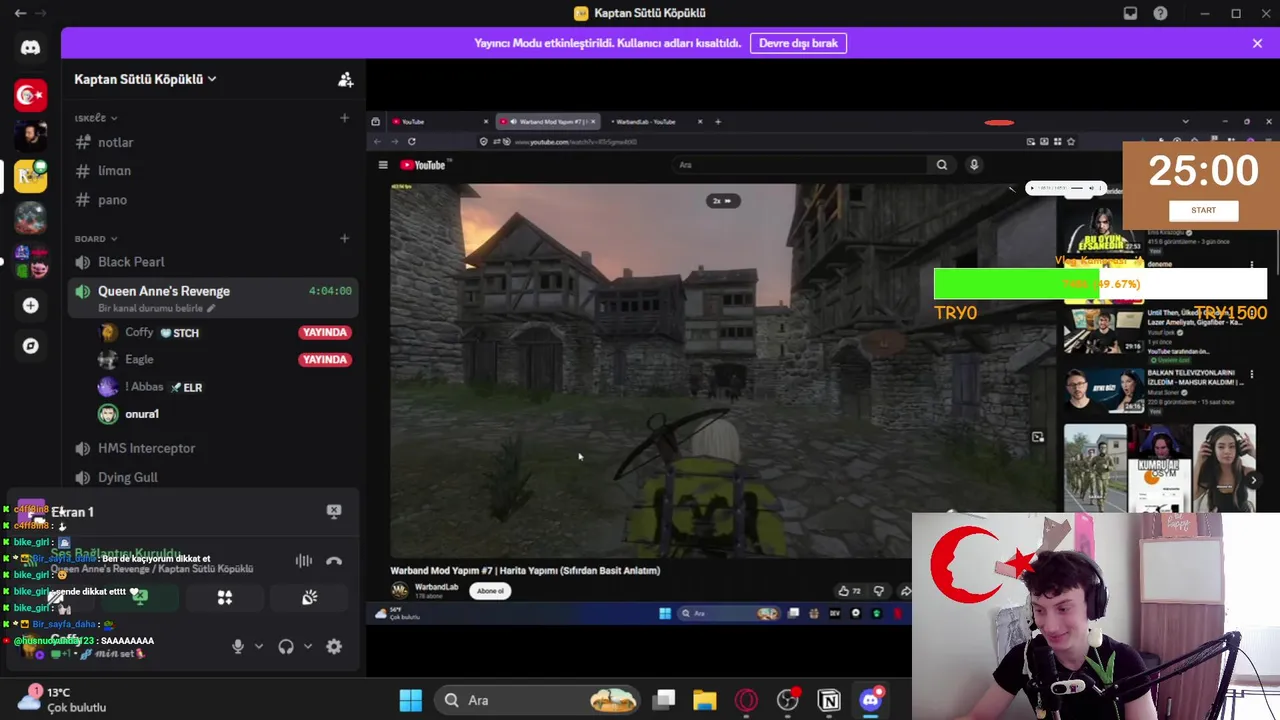Click the YouTube Ara search field in stream
This screenshot has width=1280, height=720.
[x=800, y=165]
